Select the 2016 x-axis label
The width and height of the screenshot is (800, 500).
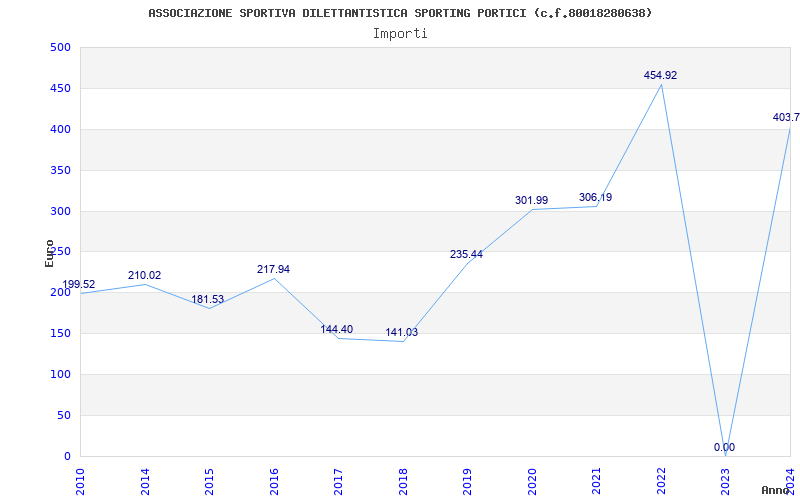[274, 481]
